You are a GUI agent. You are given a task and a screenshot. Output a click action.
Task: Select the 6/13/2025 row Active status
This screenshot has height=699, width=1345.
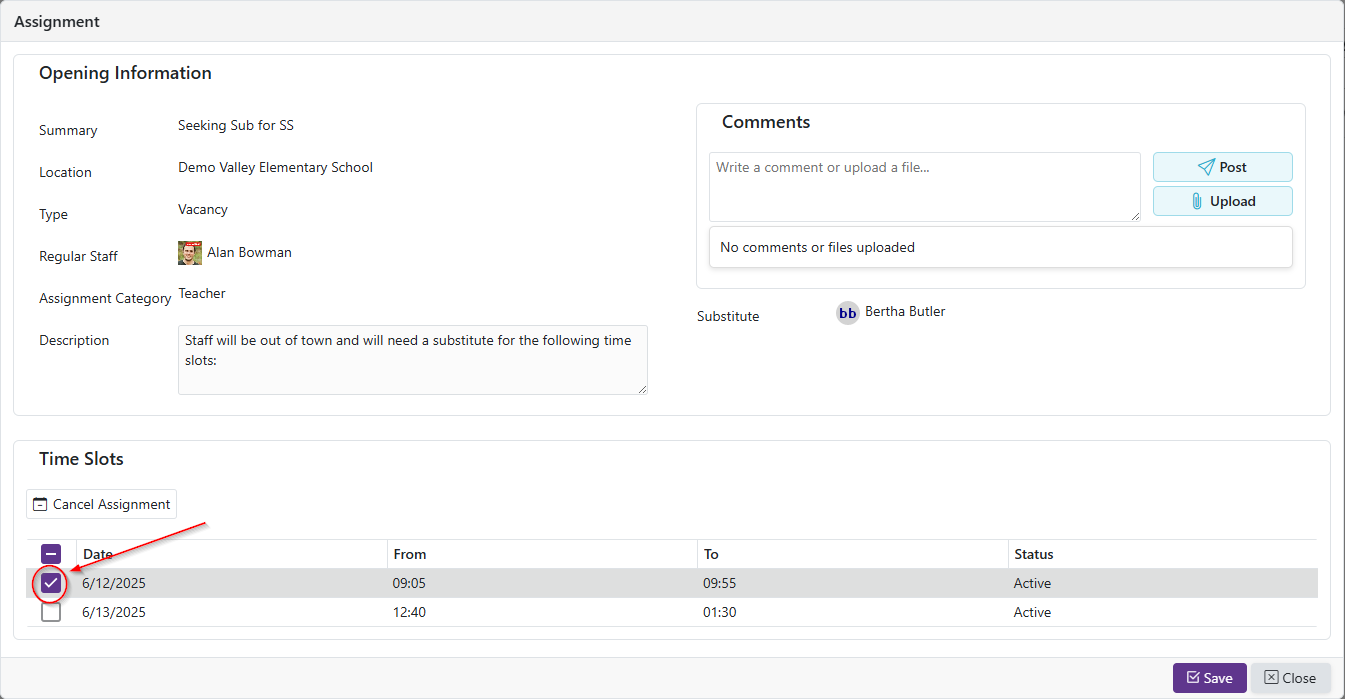(1032, 612)
